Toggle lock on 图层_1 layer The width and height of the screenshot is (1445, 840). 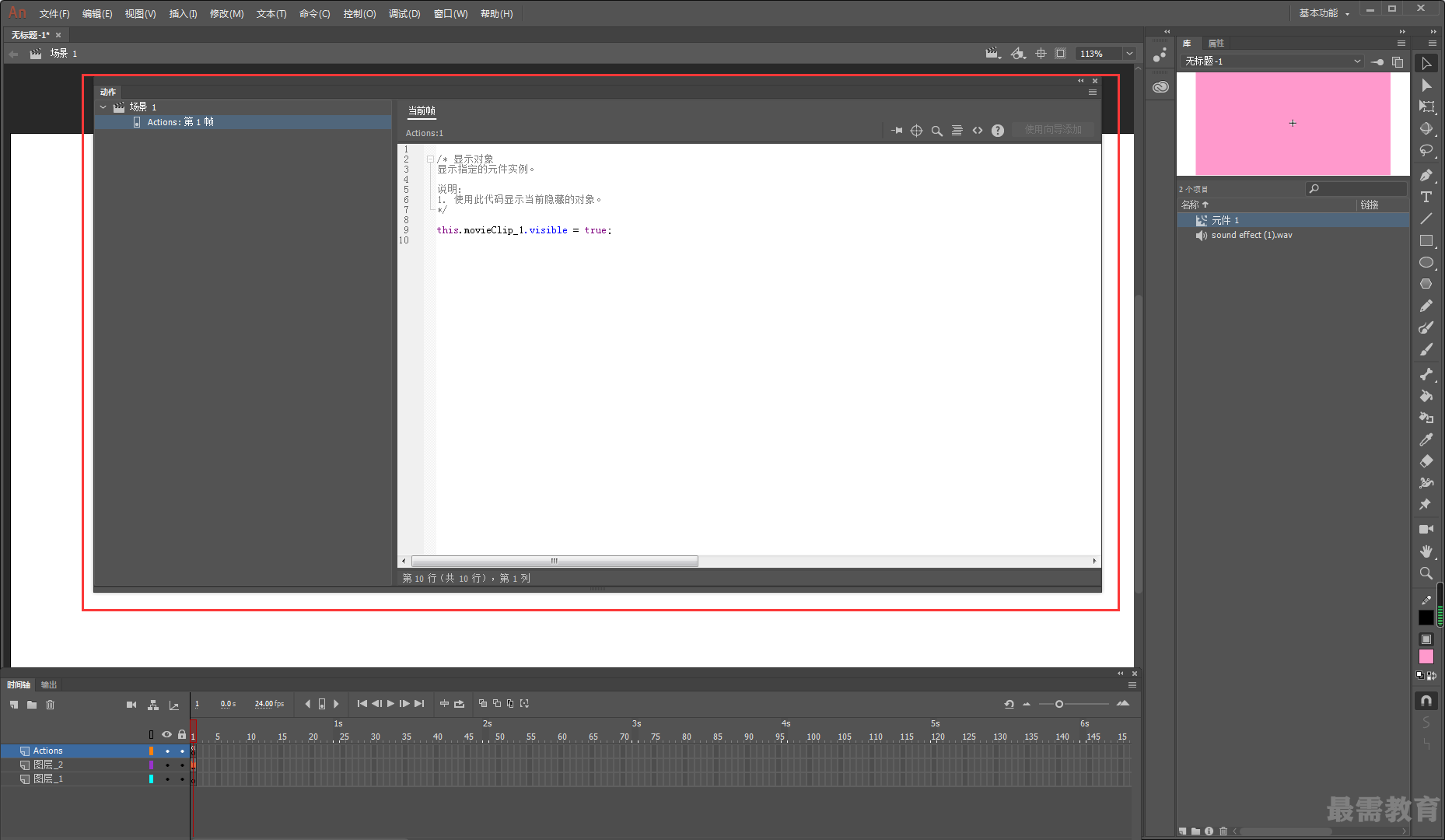(182, 779)
